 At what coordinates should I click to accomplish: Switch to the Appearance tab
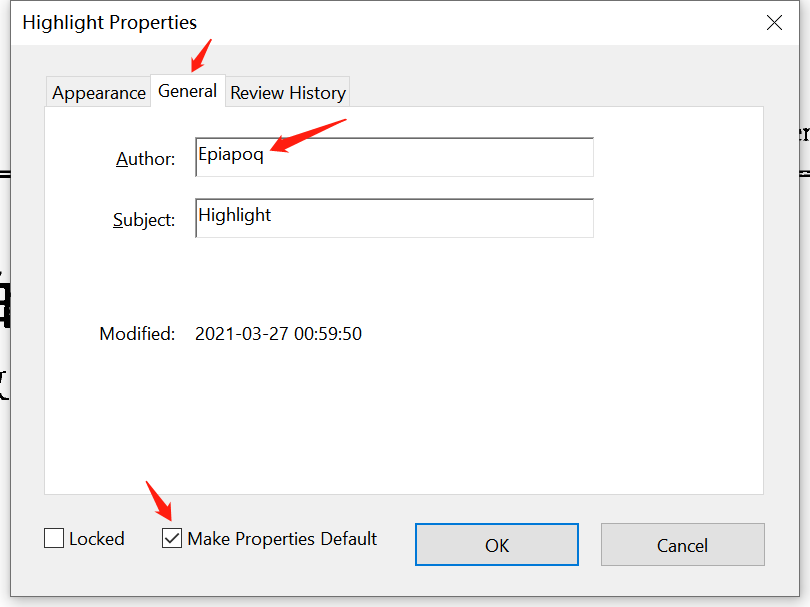point(99,92)
